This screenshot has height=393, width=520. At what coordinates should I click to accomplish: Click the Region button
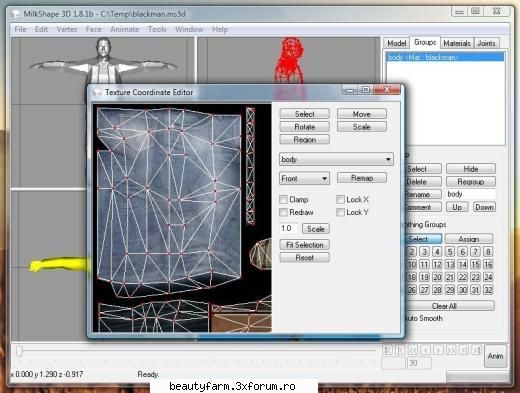(305, 139)
